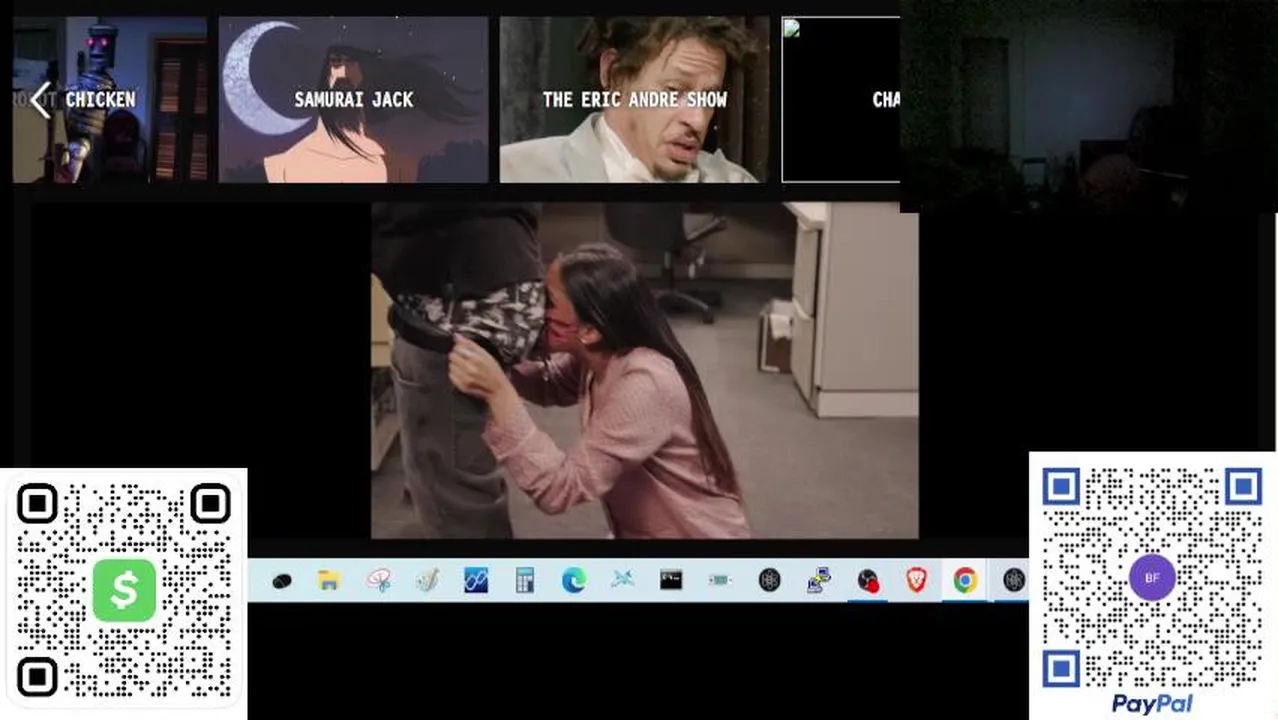This screenshot has height=720, width=1278.
Task: Open the gray serial port taskbar icon
Action: click(720, 580)
